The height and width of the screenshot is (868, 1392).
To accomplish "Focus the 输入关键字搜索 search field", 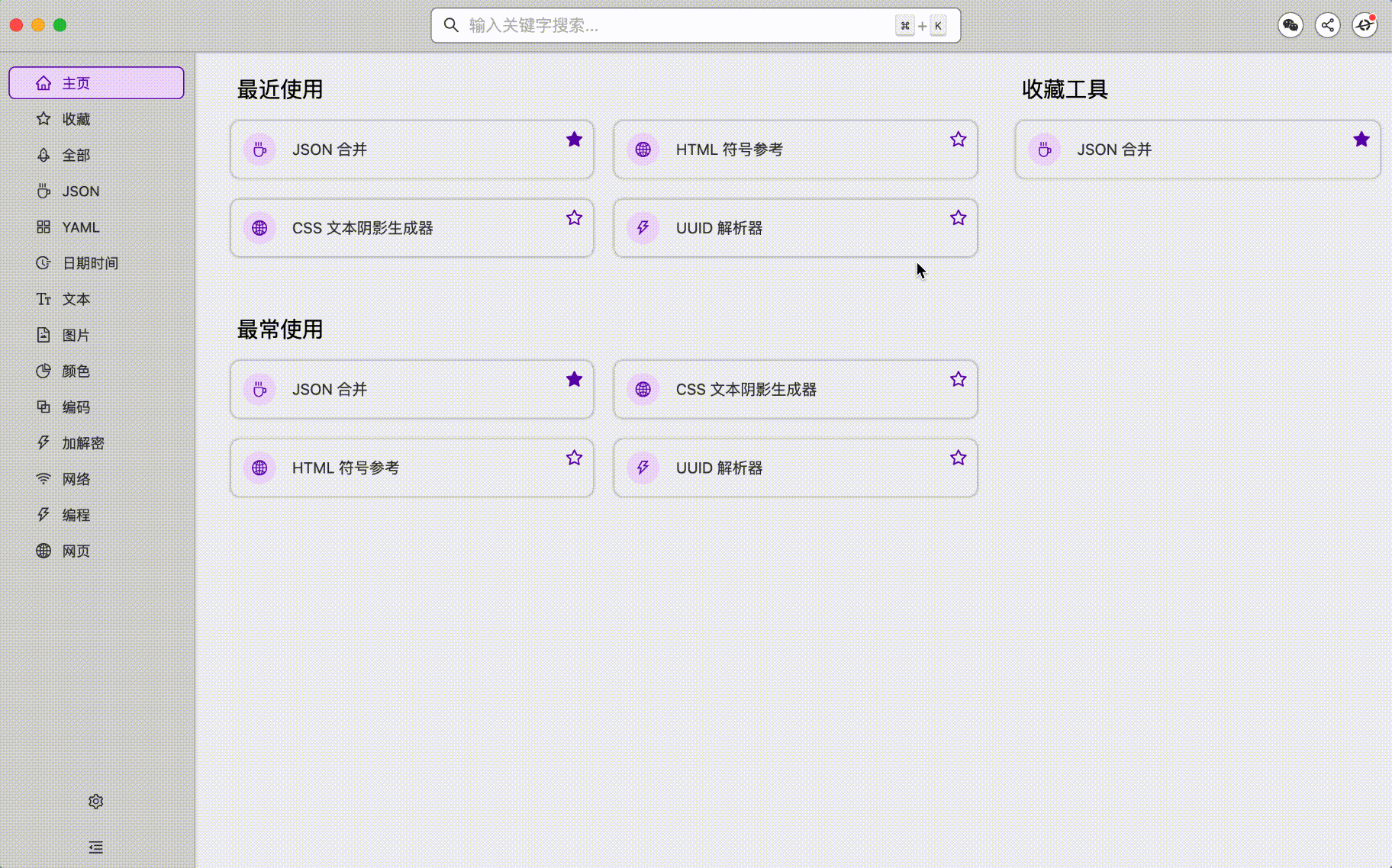I will (x=695, y=25).
